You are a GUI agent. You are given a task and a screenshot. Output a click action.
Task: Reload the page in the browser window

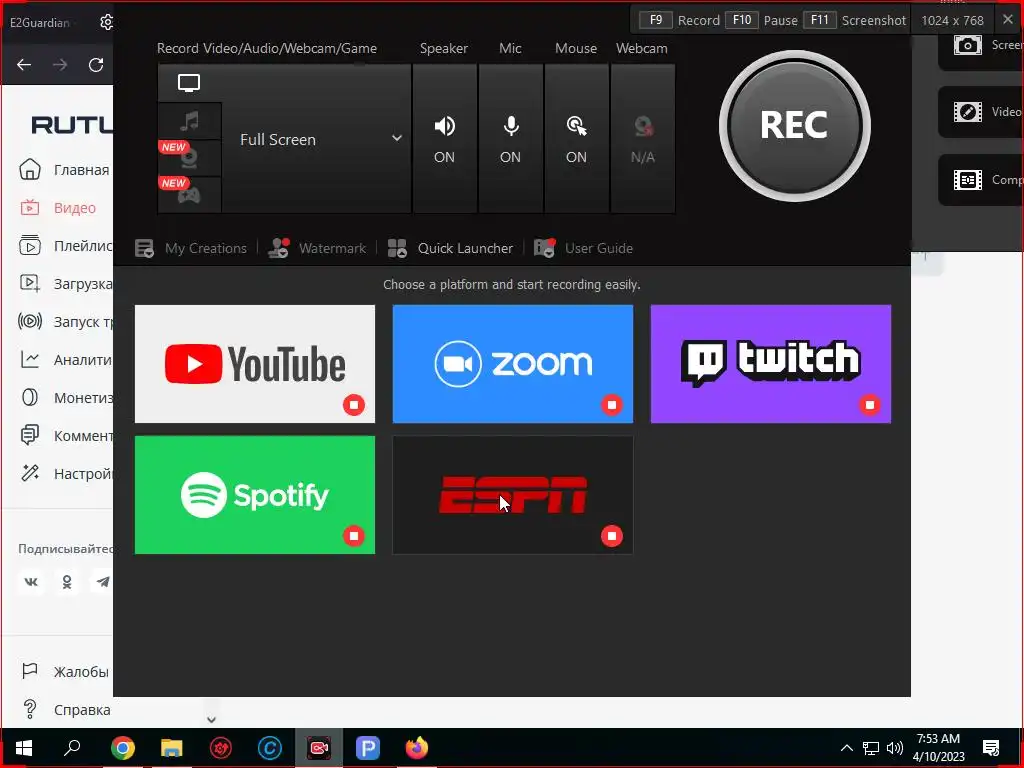pyautogui.click(x=96, y=65)
